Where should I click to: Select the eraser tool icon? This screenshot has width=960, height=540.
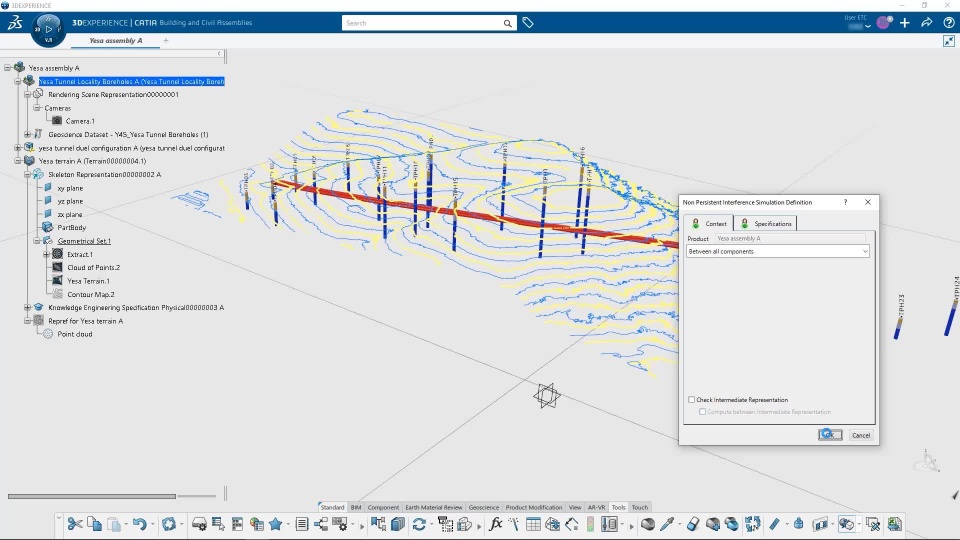coord(692,524)
